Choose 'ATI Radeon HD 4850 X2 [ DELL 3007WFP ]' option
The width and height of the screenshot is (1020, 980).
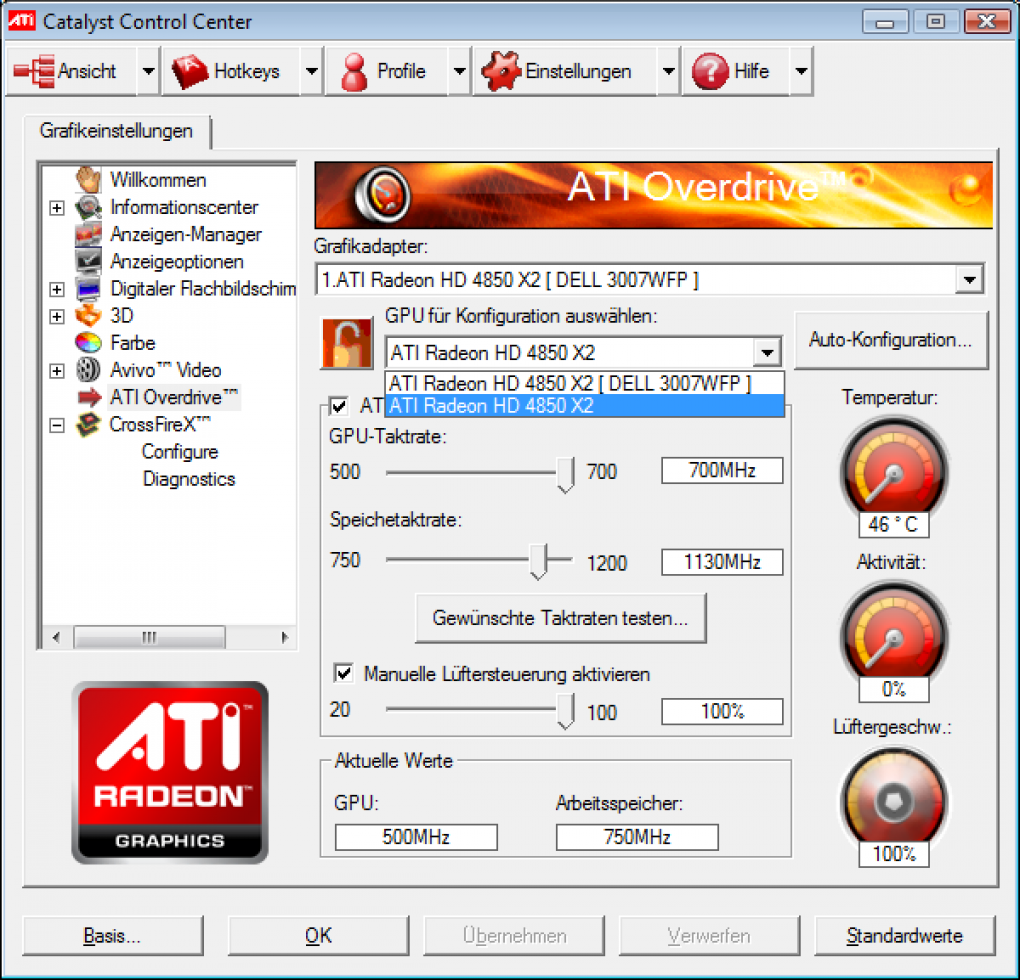tap(585, 384)
